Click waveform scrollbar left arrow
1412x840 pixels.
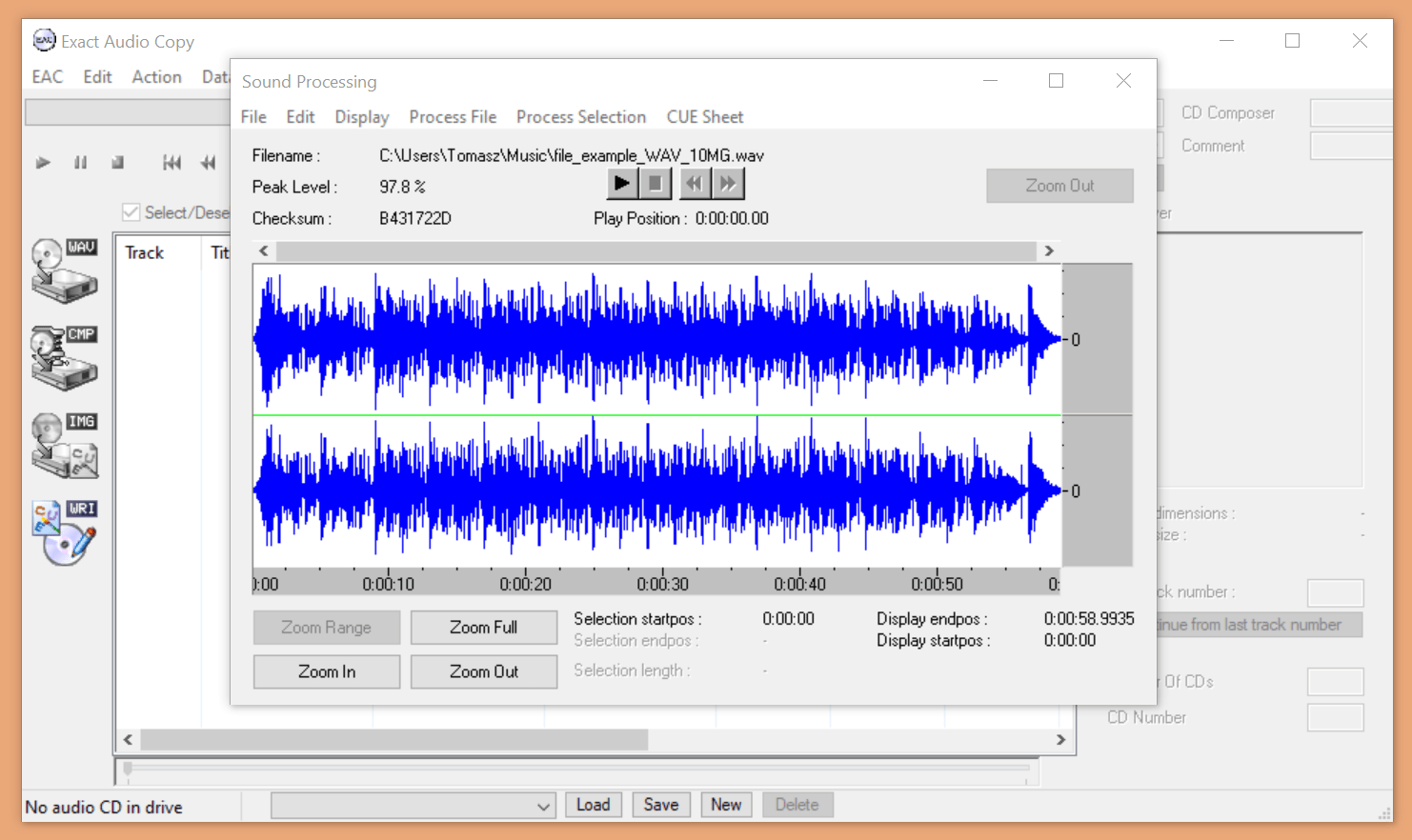point(264,250)
